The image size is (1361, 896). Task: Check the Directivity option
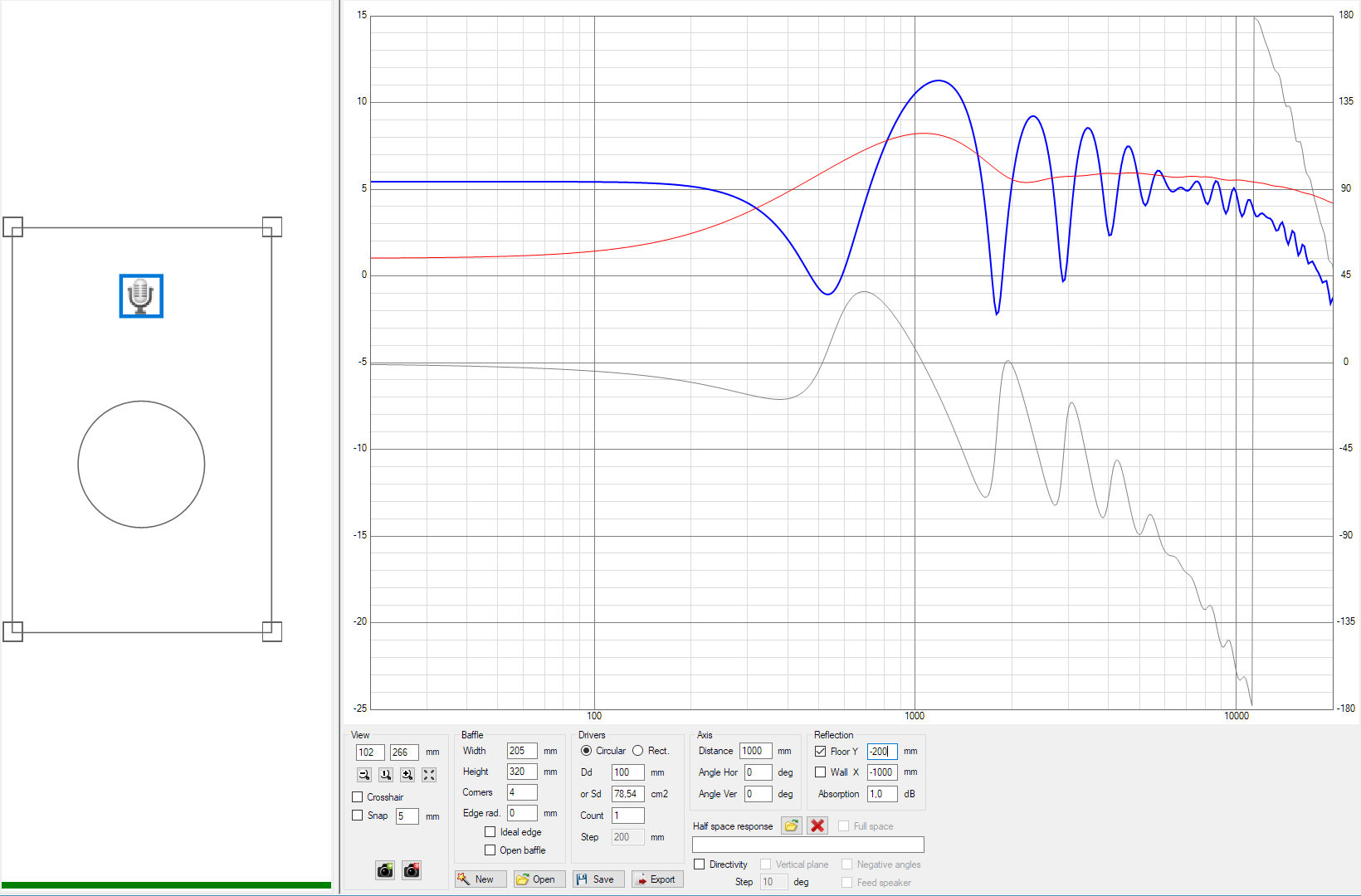coord(700,864)
